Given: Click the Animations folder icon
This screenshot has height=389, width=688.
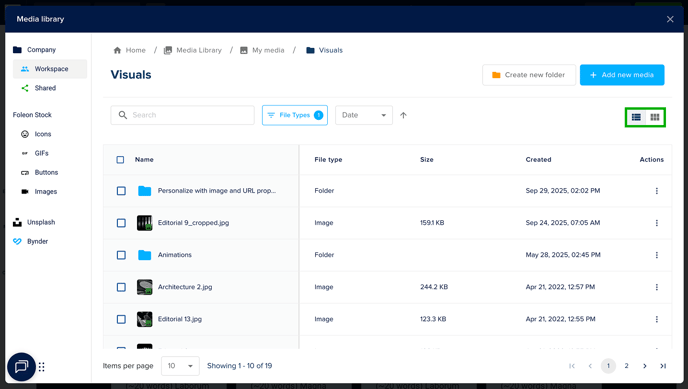Looking at the screenshot, I should coord(144,255).
